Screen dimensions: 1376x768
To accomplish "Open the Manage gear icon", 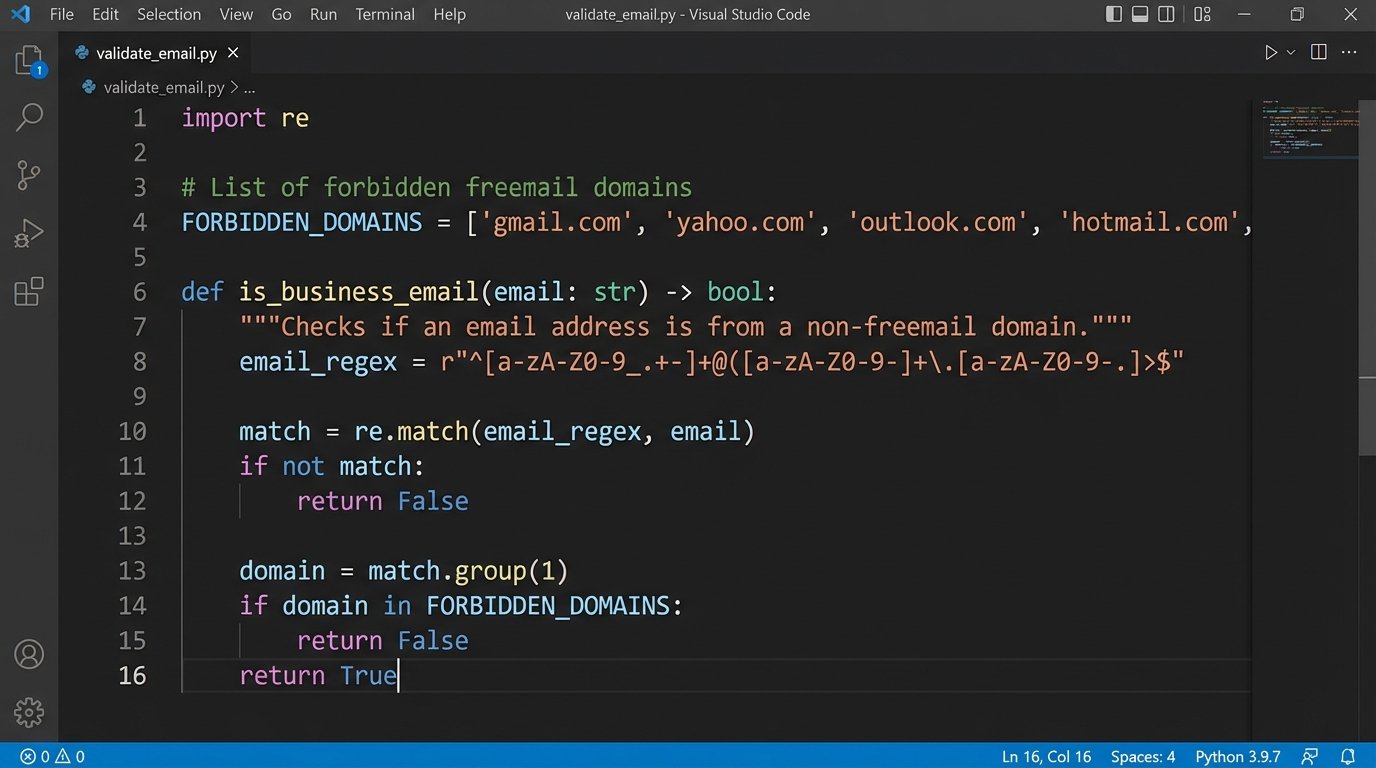I will coord(29,712).
